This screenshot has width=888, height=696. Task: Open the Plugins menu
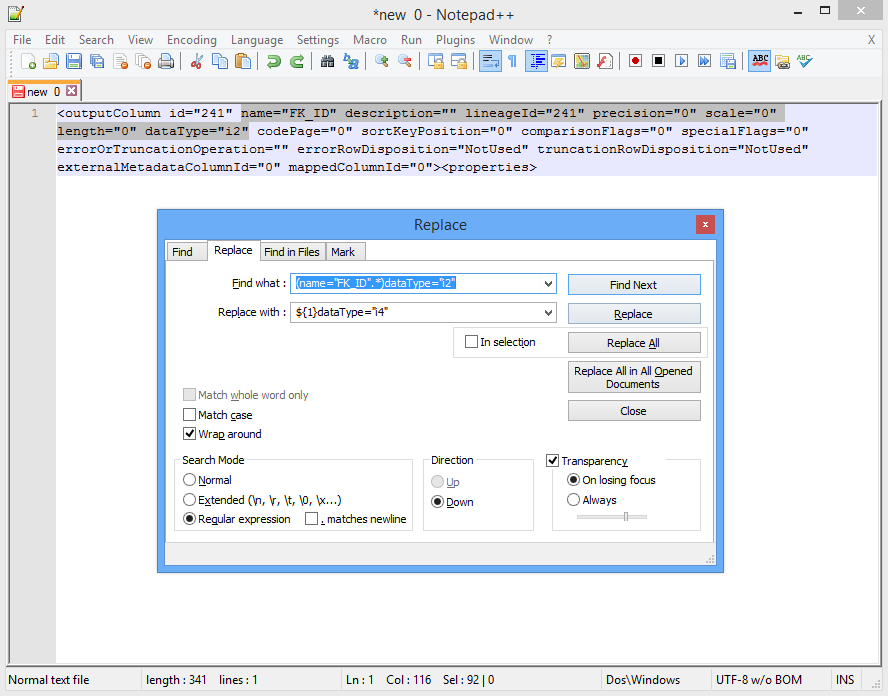[455, 40]
